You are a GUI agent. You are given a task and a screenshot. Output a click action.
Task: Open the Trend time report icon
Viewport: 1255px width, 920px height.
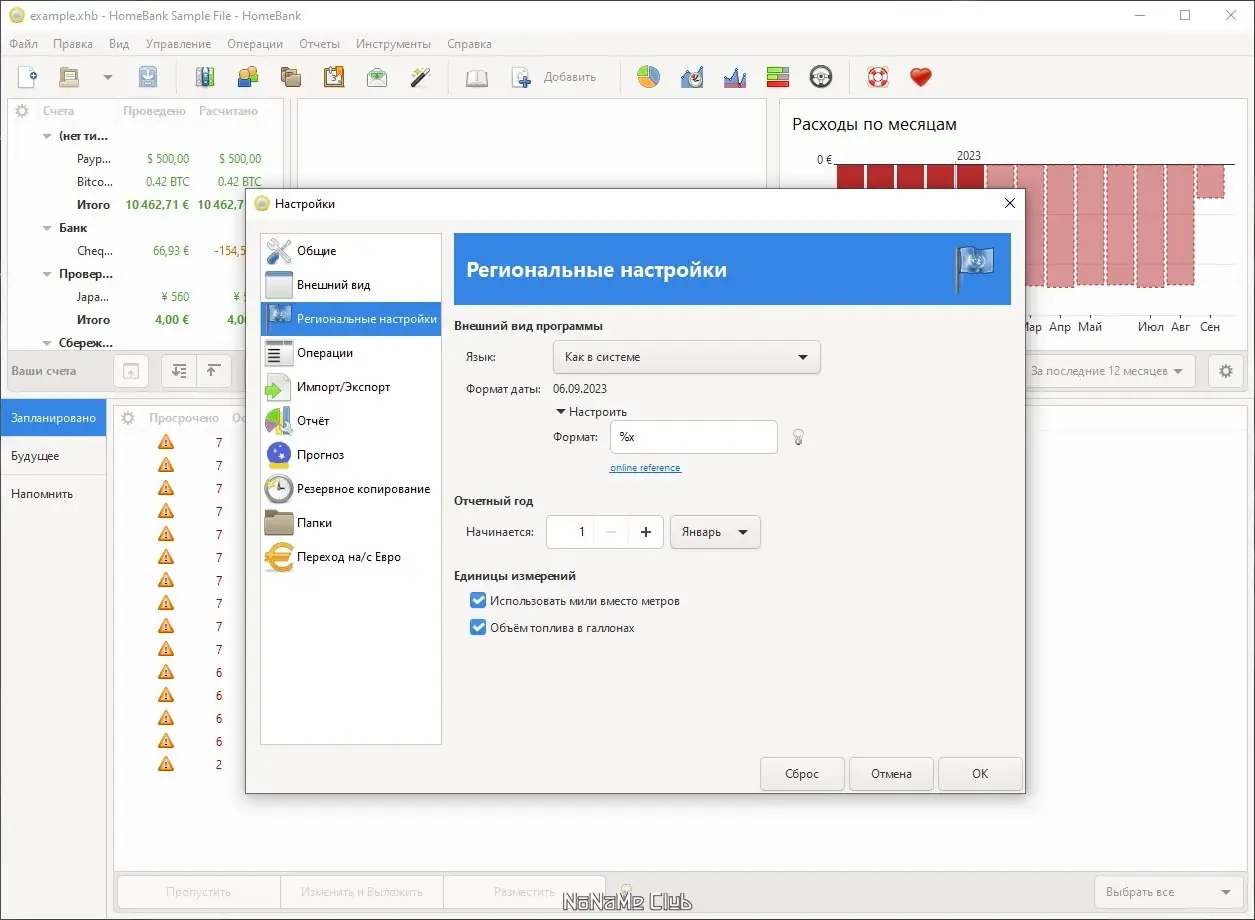(692, 77)
